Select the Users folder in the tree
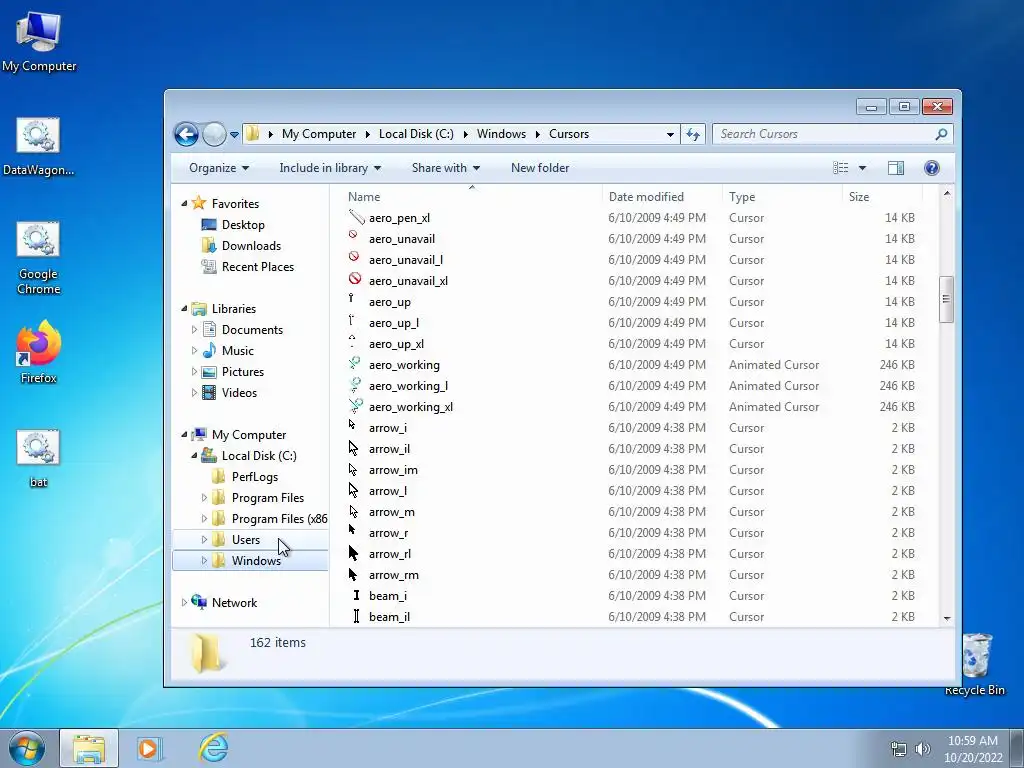This screenshot has width=1024, height=768. 246,539
